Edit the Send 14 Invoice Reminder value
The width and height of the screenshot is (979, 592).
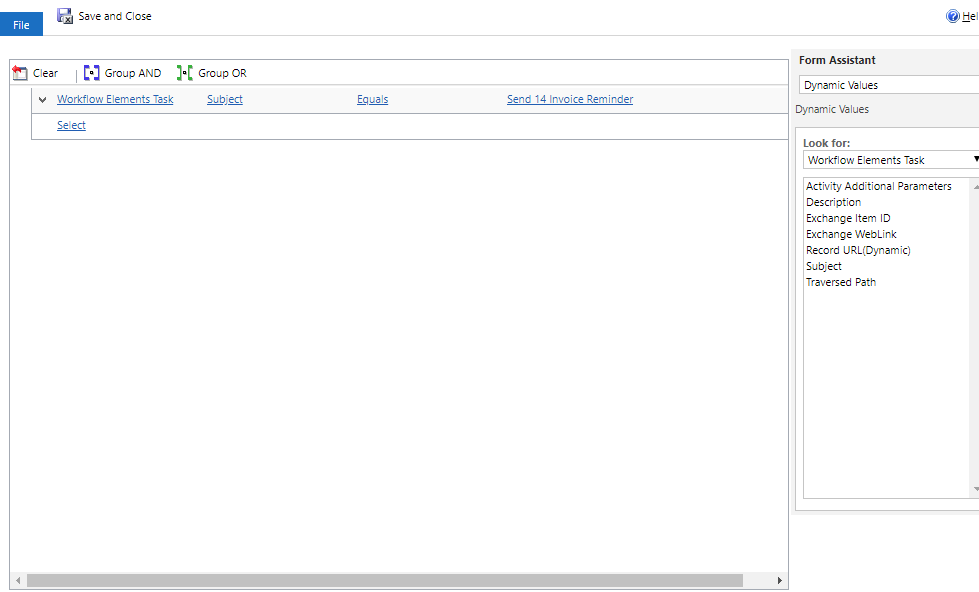(569, 99)
